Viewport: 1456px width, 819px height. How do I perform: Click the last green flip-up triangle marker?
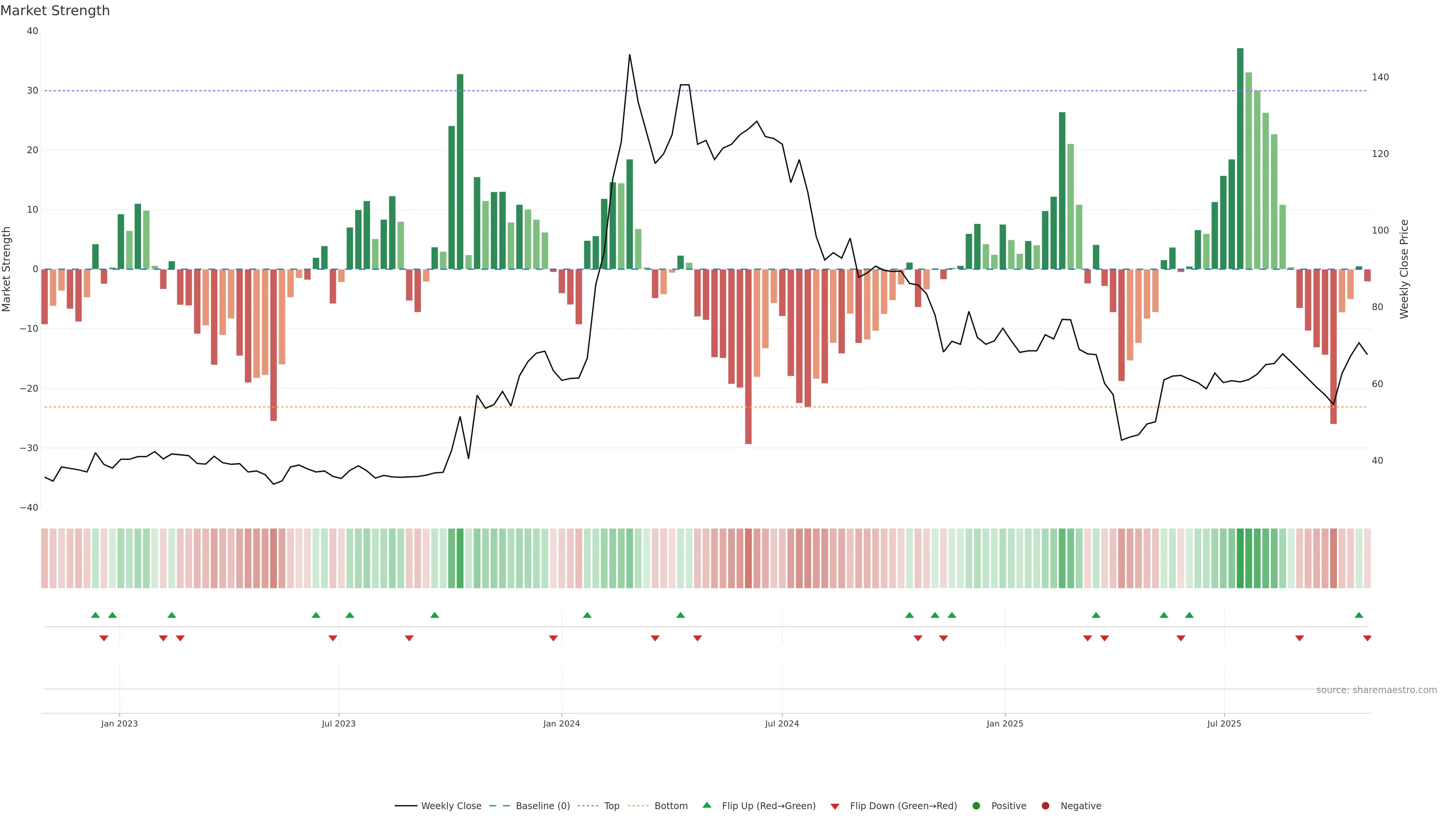coord(1359,615)
